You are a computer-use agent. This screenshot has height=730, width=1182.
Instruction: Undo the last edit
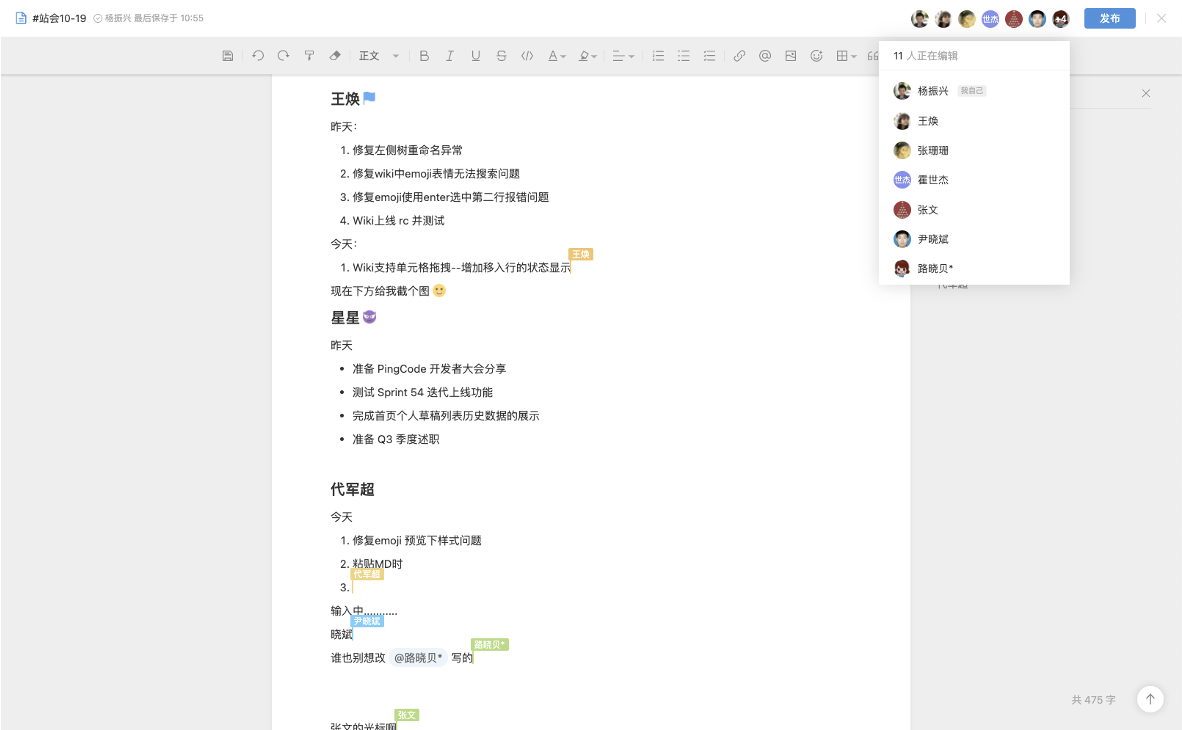[x=258, y=56]
